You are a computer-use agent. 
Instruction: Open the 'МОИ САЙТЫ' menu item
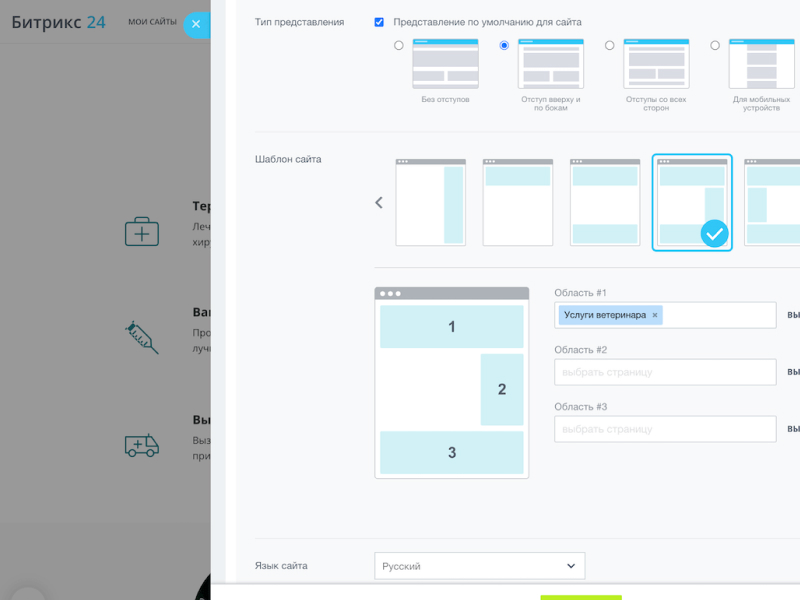[x=152, y=22]
